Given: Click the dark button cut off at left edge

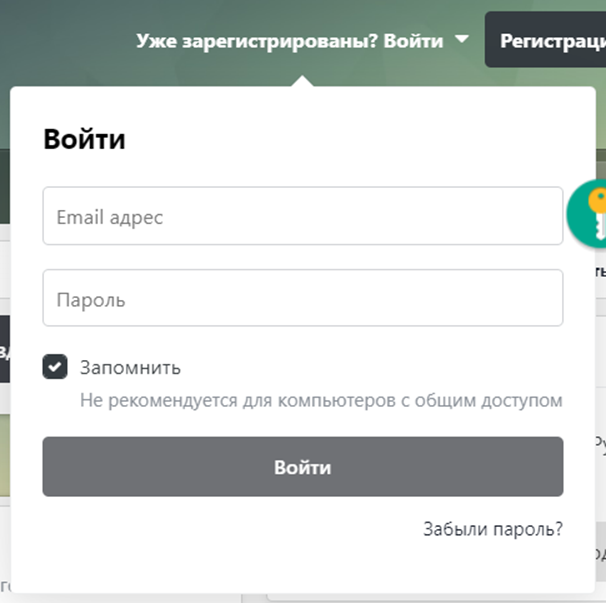Looking at the screenshot, I should pos(4,349).
